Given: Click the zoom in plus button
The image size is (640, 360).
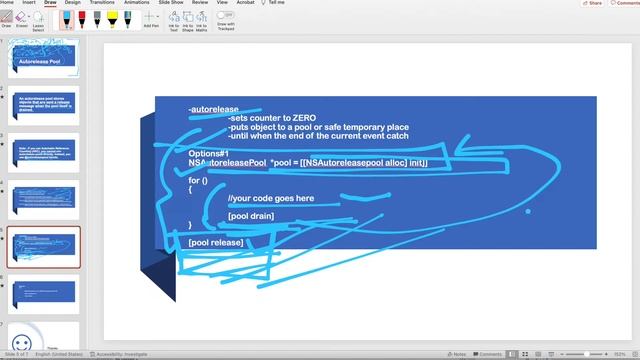Looking at the screenshot, I should (606, 354).
